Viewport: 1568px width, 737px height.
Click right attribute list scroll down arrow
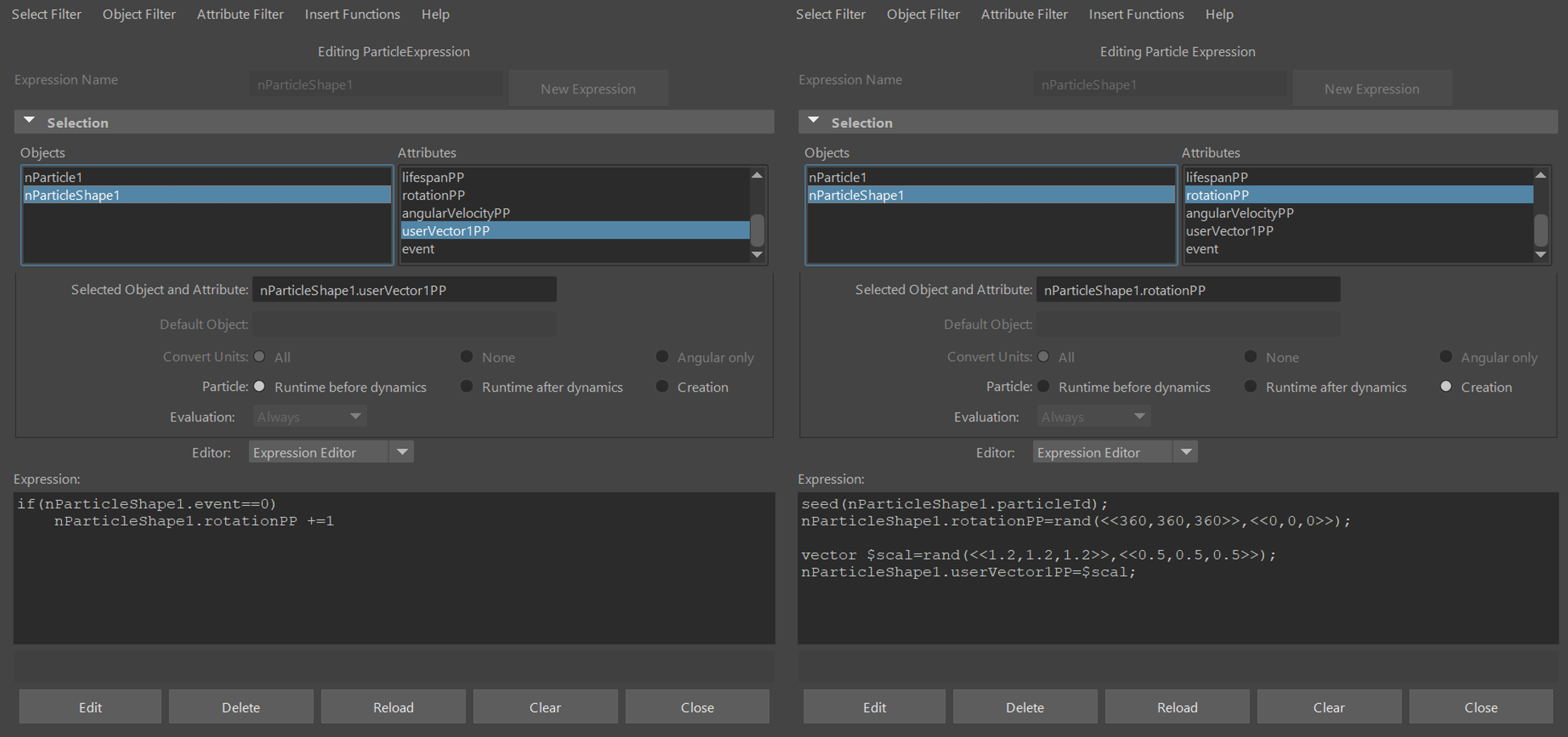point(1541,255)
